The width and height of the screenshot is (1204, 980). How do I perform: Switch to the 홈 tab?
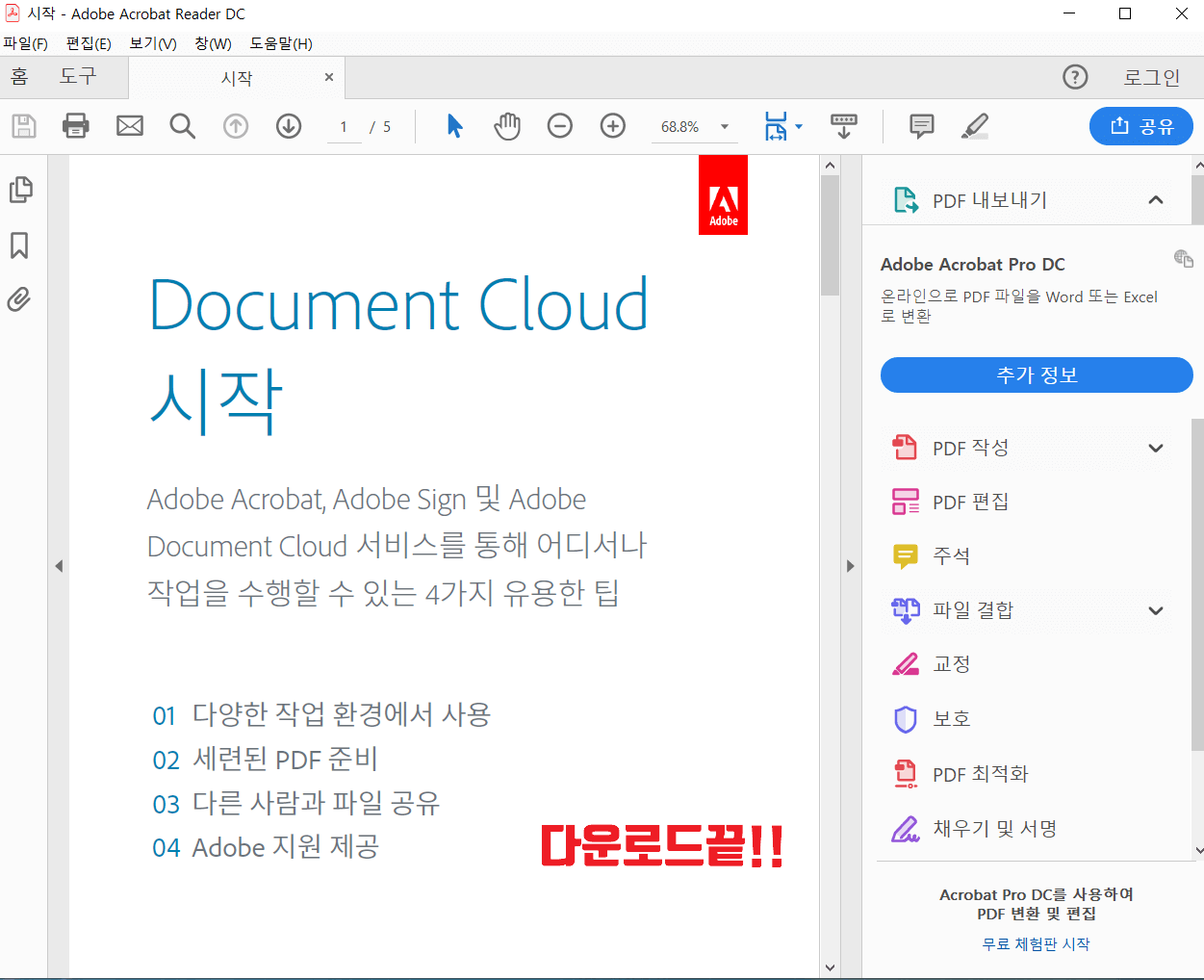20,76
